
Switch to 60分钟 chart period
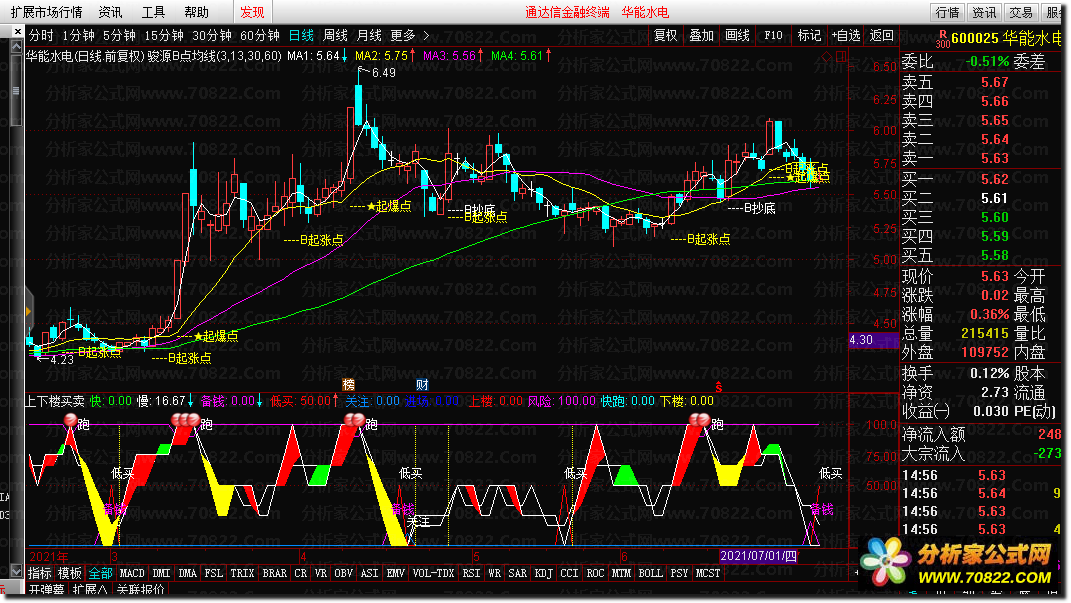coord(260,35)
